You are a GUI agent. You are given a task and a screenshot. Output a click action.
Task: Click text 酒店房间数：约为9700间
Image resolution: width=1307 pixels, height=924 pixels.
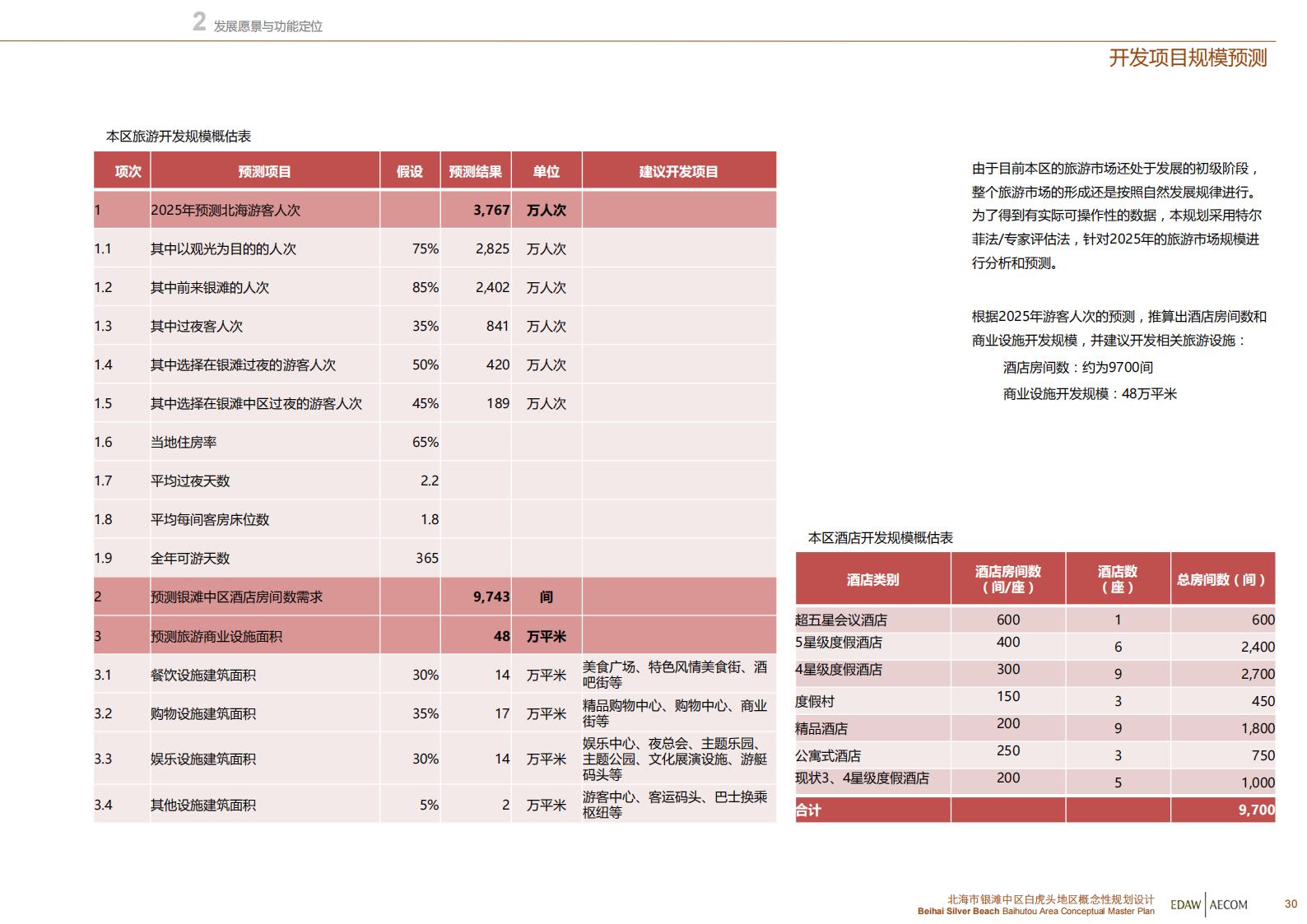coord(1078,368)
